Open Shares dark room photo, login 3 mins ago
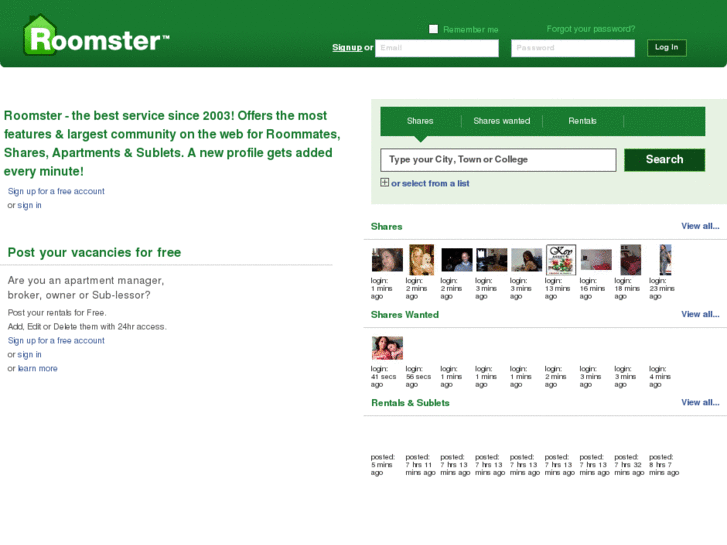The image size is (727, 545). [491, 260]
